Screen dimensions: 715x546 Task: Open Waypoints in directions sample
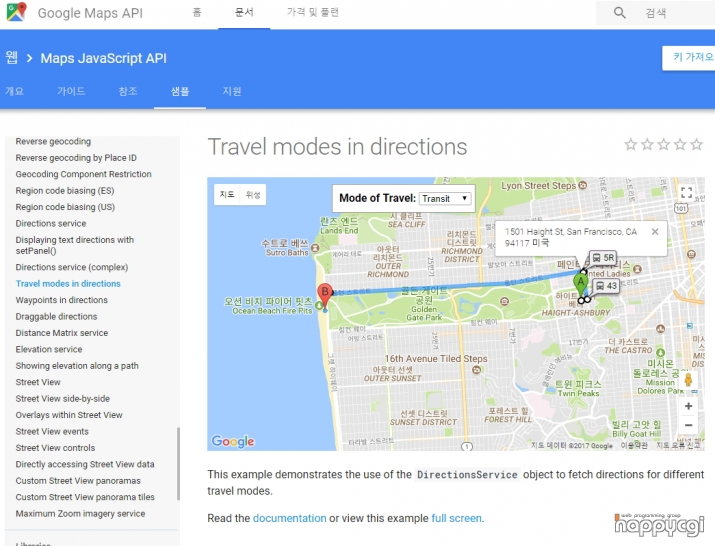pyautogui.click(x=62, y=300)
